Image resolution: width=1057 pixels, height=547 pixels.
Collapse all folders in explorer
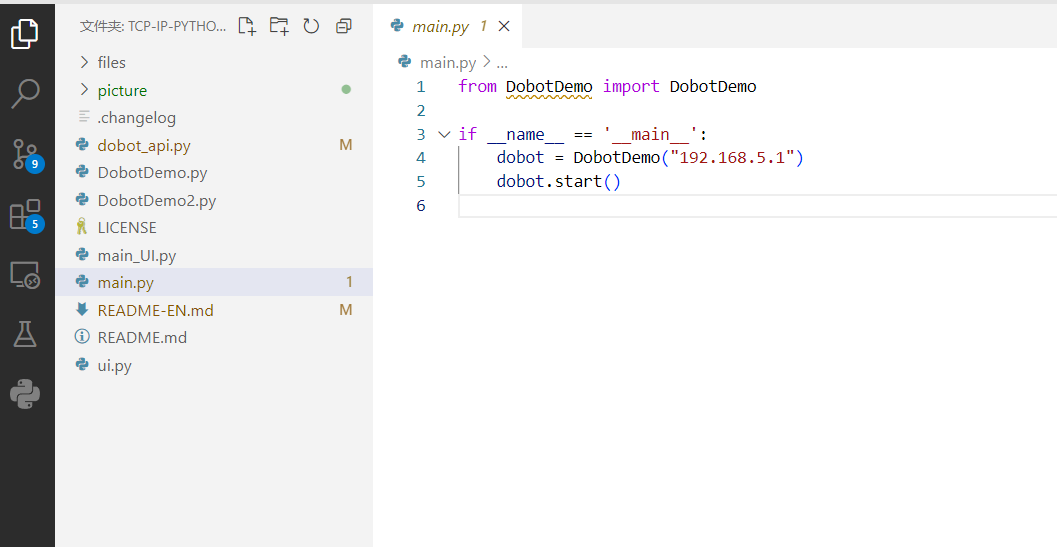point(344,26)
